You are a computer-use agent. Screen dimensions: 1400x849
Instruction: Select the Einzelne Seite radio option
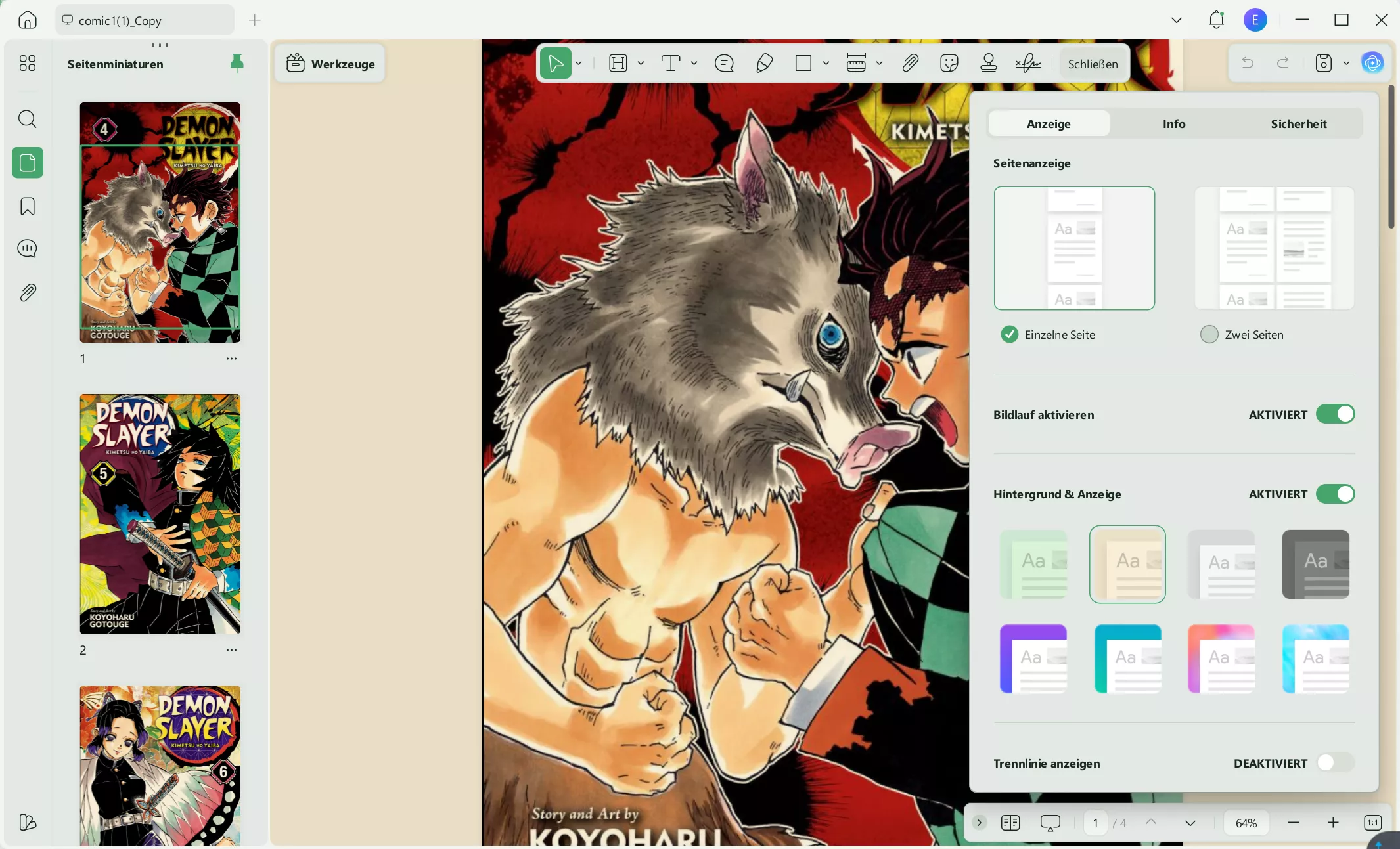[1010, 334]
